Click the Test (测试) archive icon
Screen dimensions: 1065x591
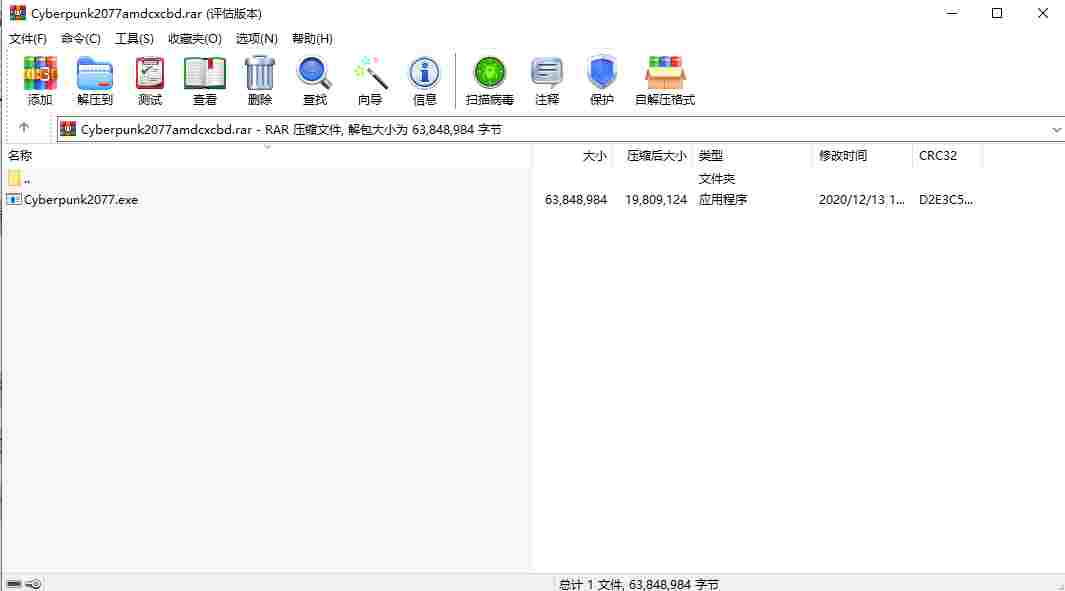pos(149,73)
